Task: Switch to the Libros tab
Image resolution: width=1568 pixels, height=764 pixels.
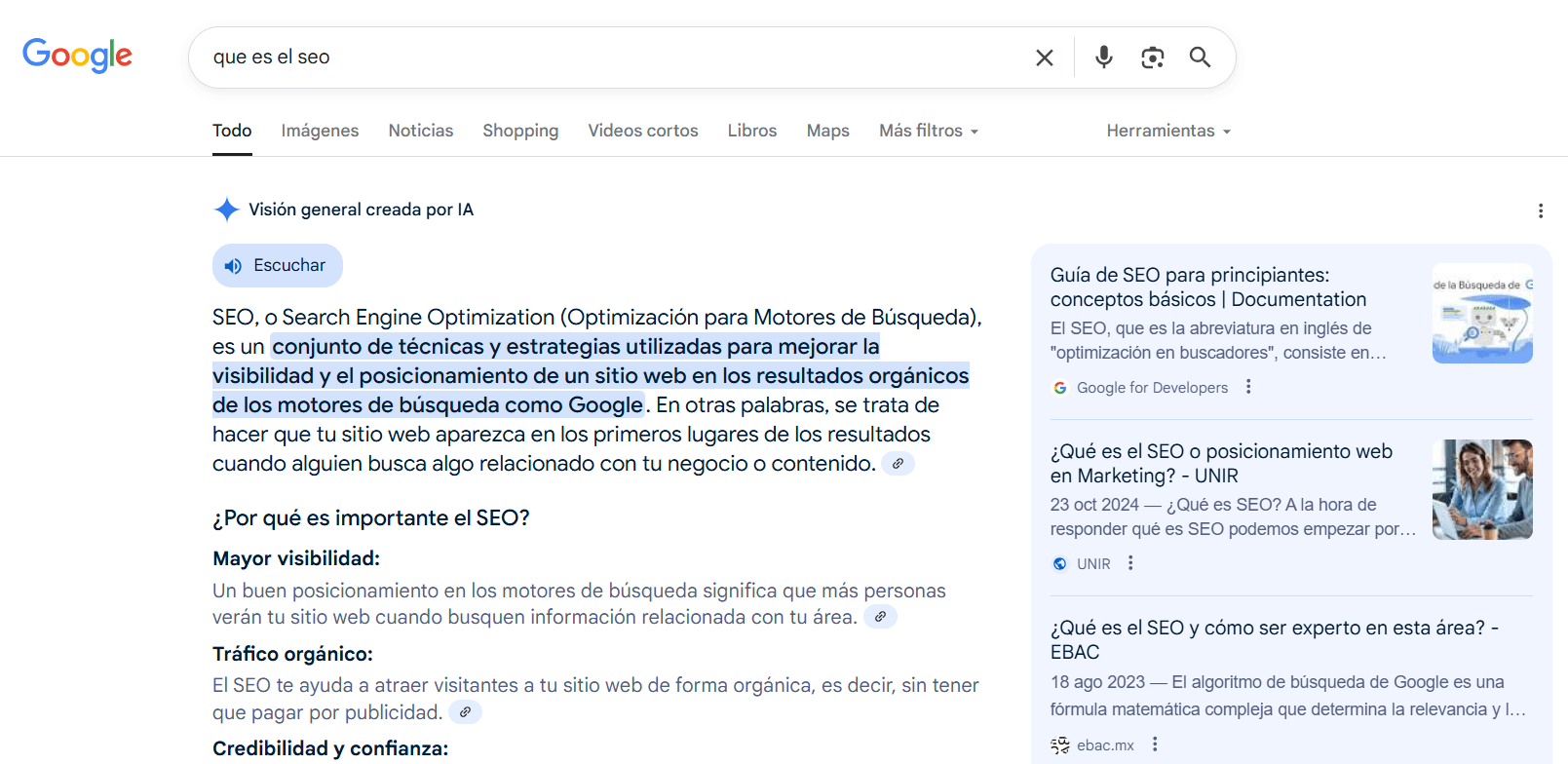Action: point(752,131)
